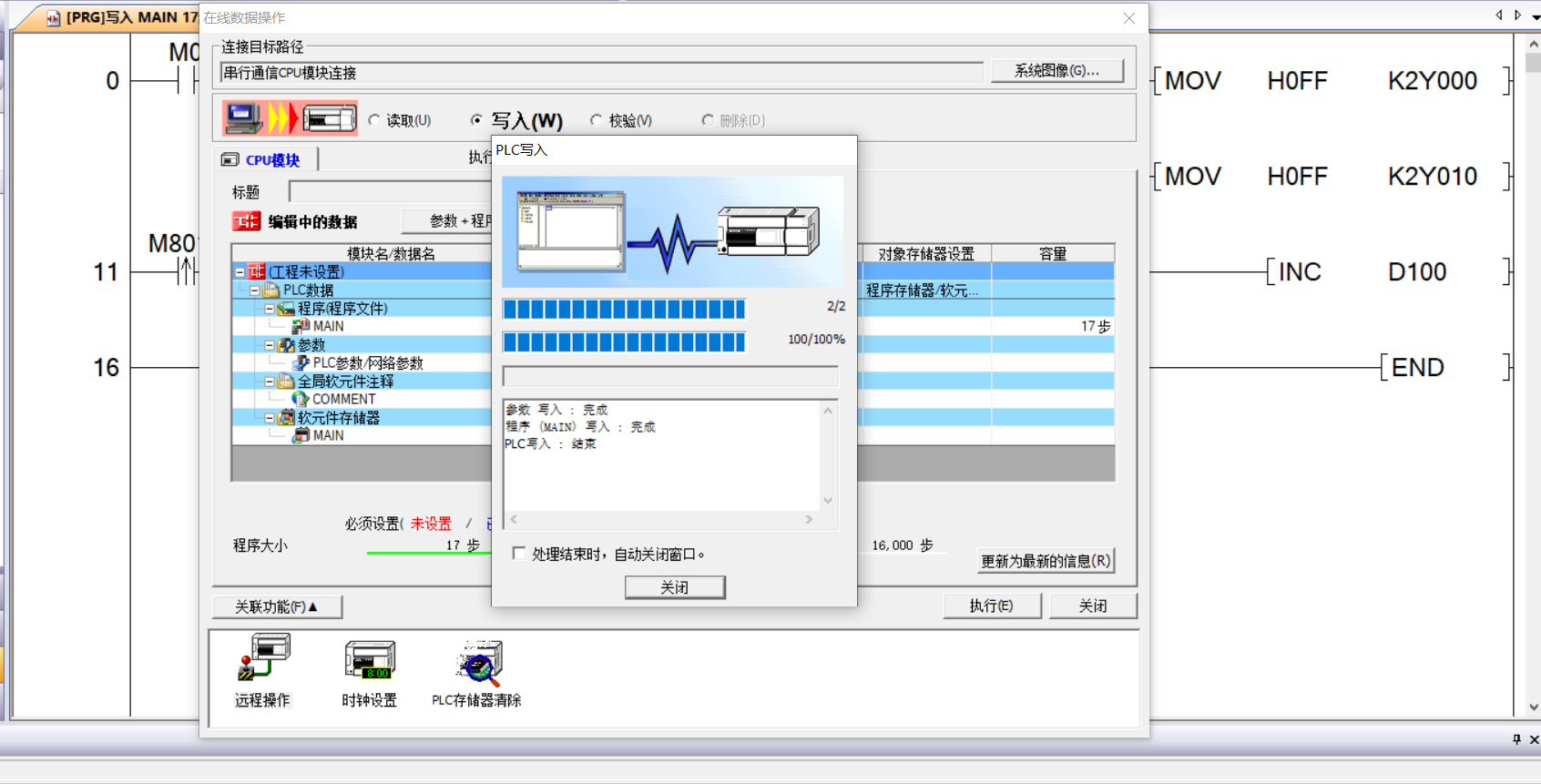Select the 校验(V) radio button

(597, 120)
